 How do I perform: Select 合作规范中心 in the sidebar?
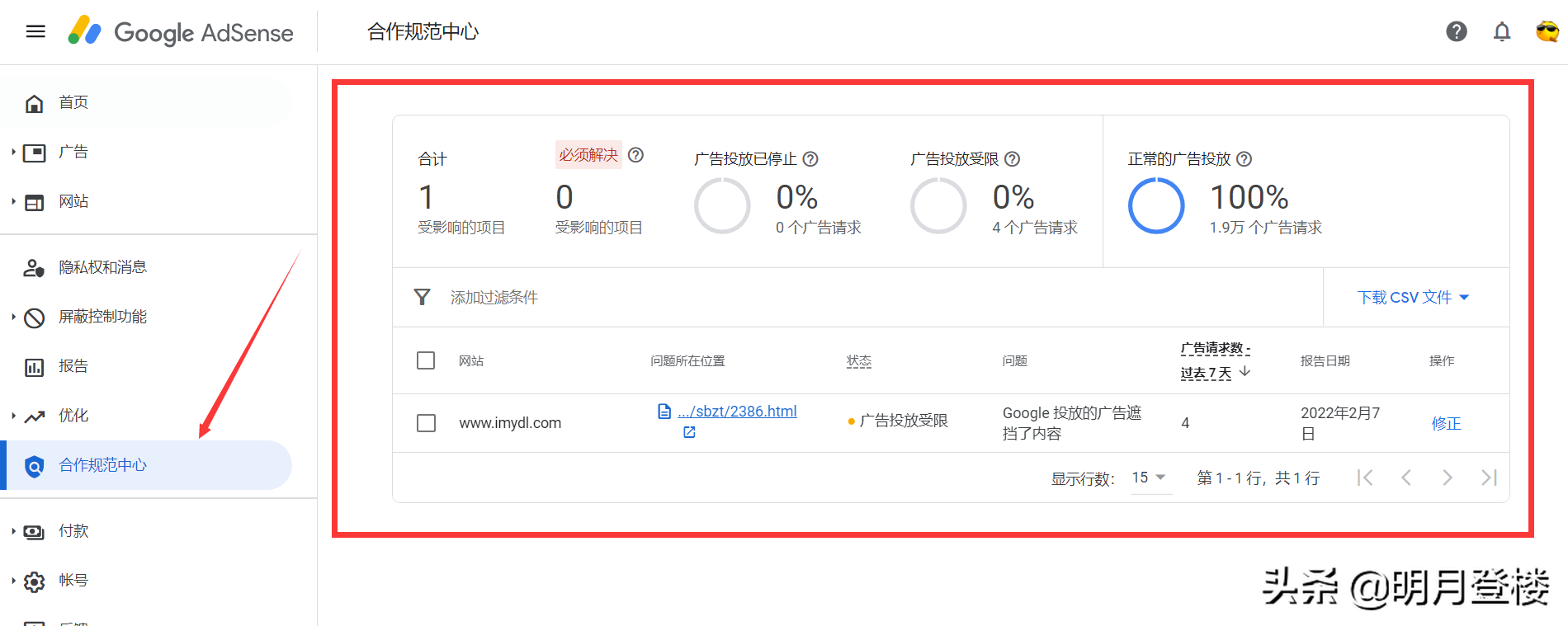[x=146, y=465]
